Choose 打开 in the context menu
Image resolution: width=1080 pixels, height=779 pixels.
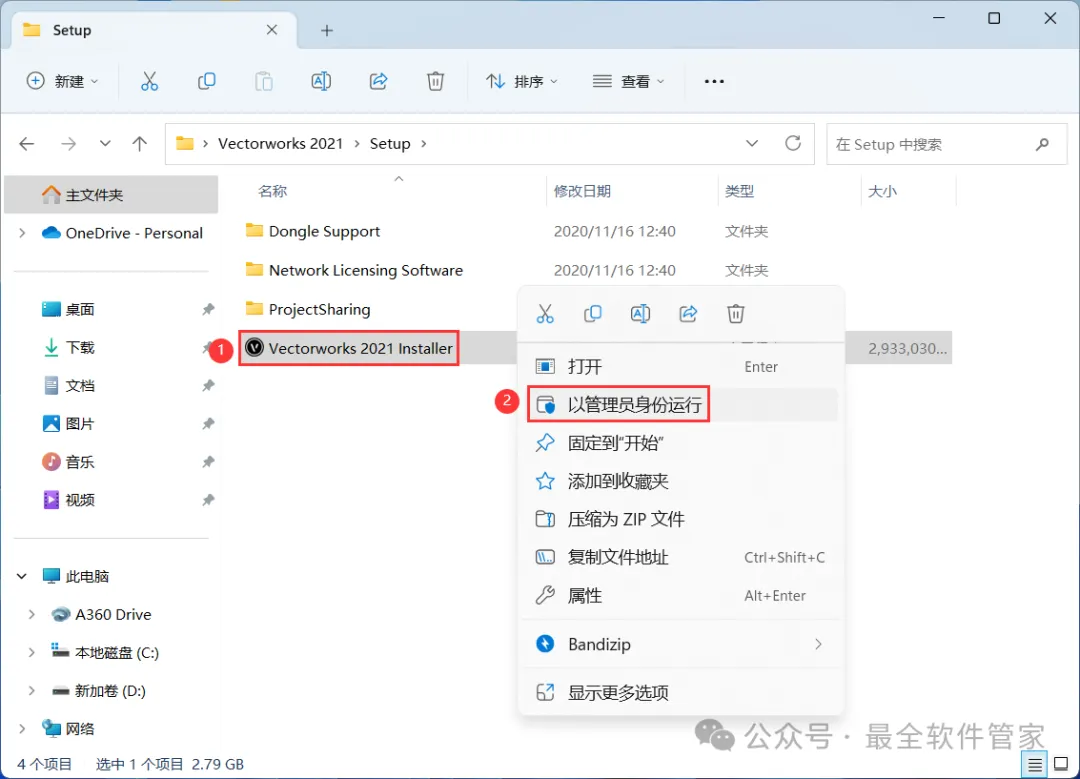pyautogui.click(x=682, y=366)
